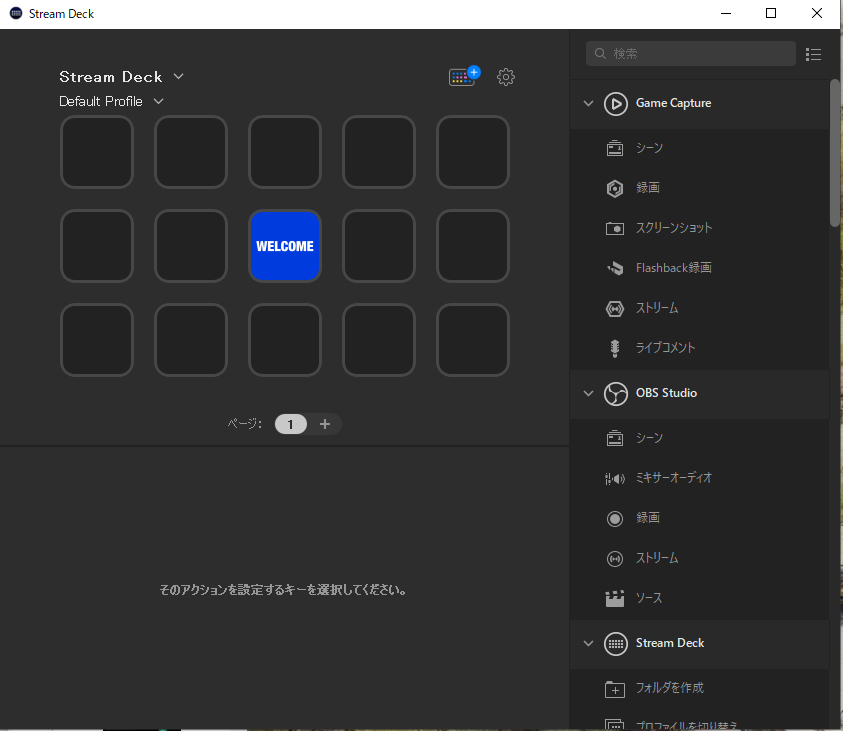843x731 pixels.
Task: Click the ミキサーオーディオ label
Action: [674, 478]
